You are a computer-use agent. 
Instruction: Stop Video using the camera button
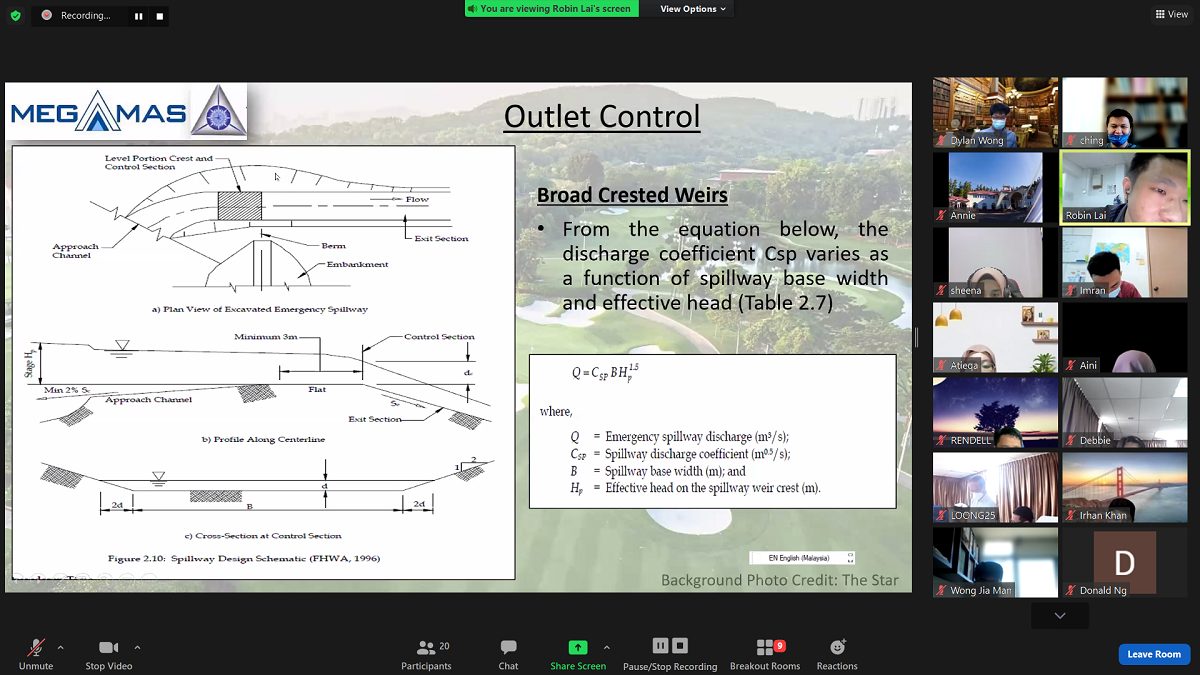(x=109, y=653)
